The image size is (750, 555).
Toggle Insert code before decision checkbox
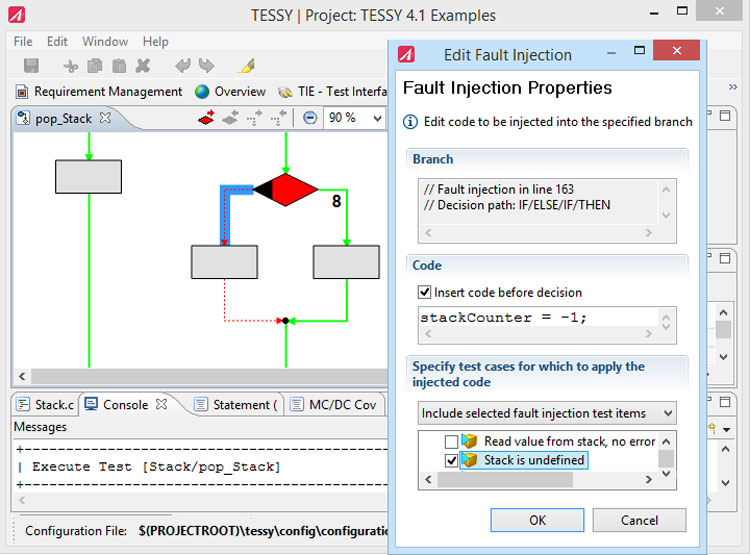[x=424, y=292]
